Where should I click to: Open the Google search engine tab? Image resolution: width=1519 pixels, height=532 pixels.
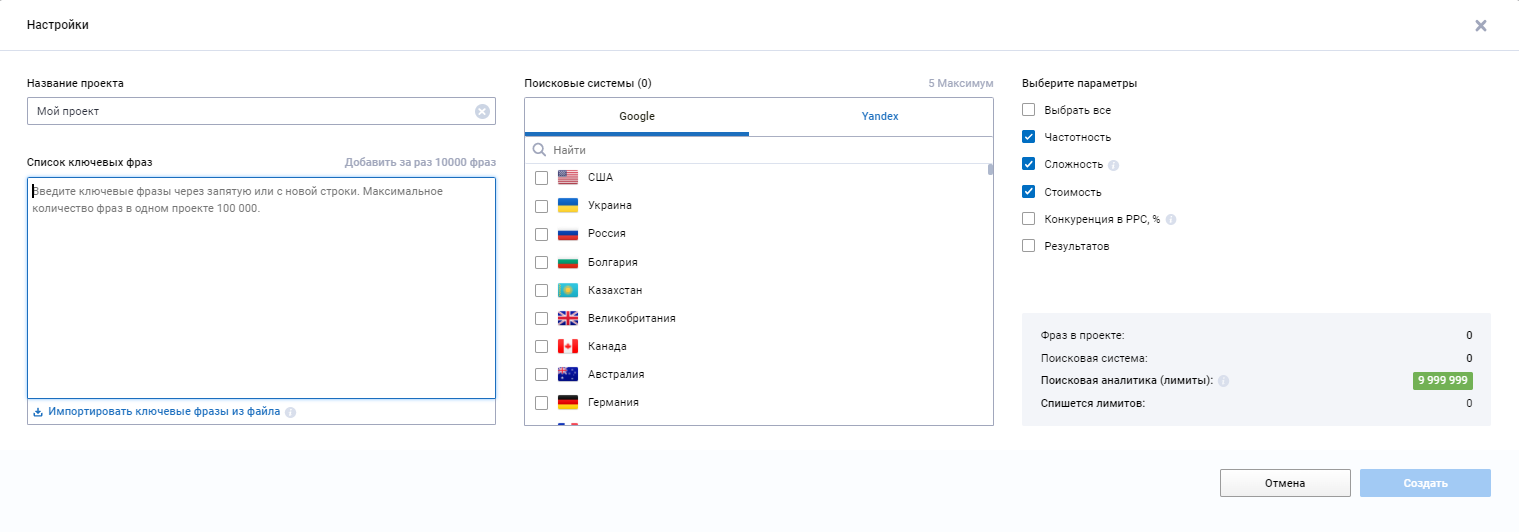(636, 116)
